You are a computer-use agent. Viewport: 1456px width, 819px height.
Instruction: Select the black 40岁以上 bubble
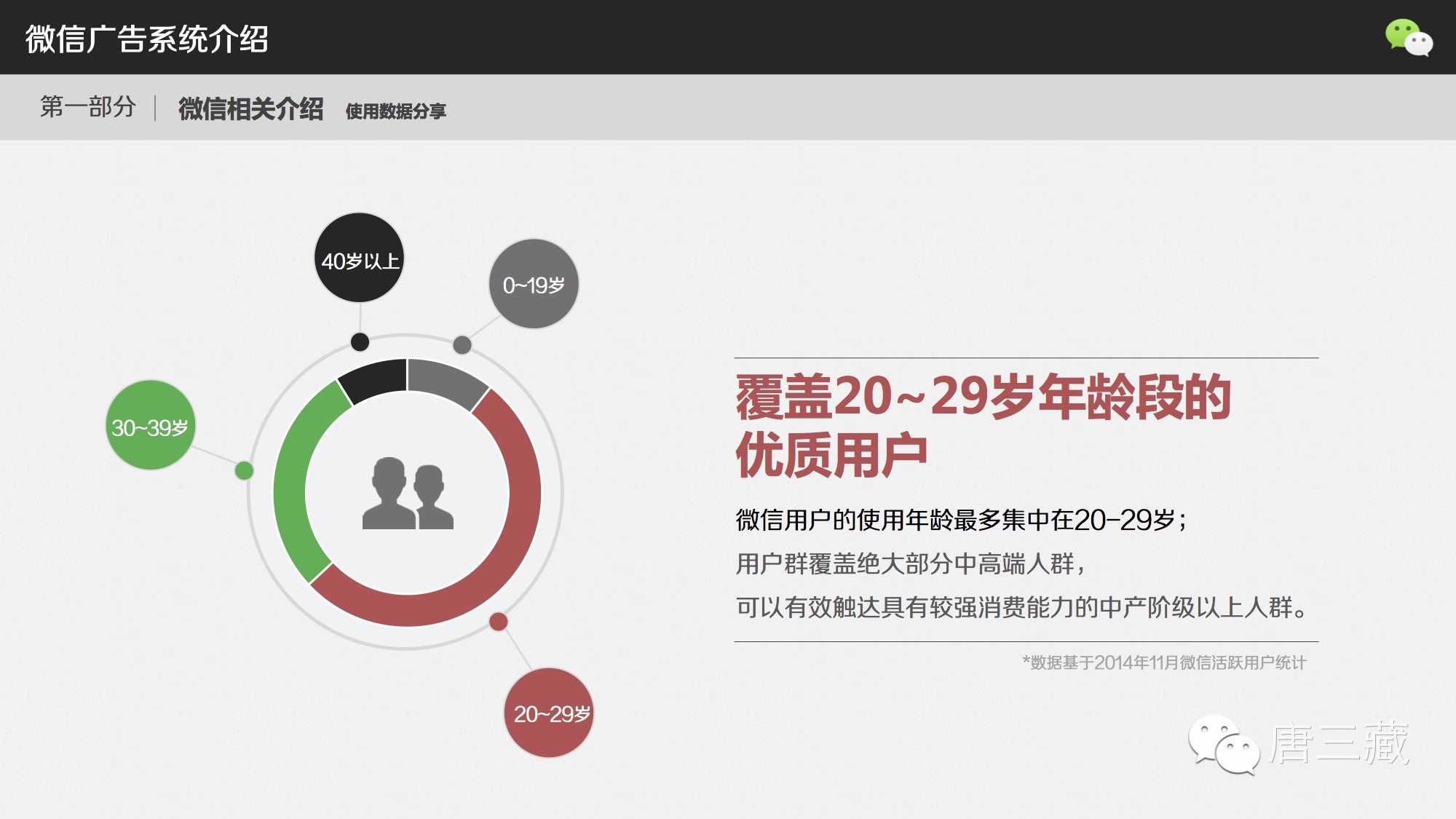[360, 258]
